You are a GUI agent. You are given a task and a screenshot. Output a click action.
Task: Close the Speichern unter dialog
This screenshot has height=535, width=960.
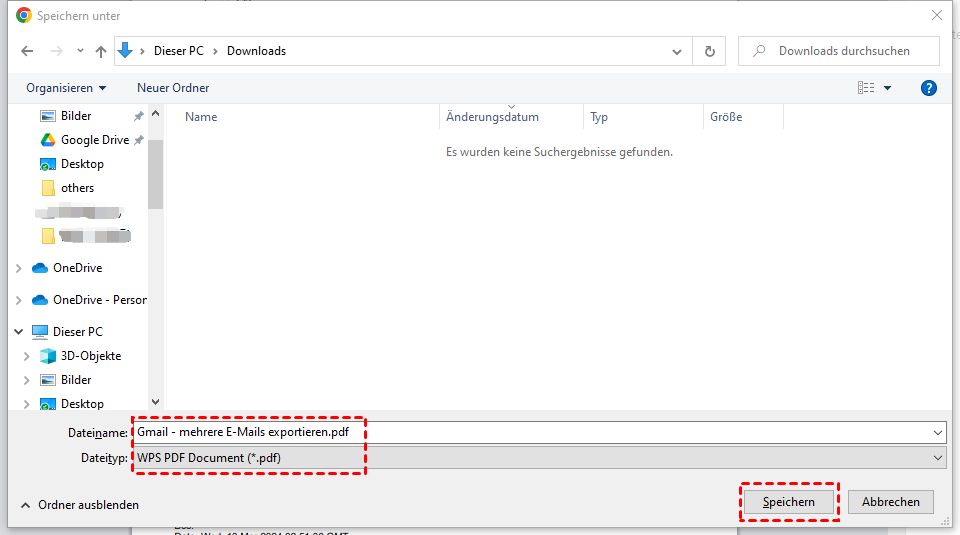(x=937, y=15)
